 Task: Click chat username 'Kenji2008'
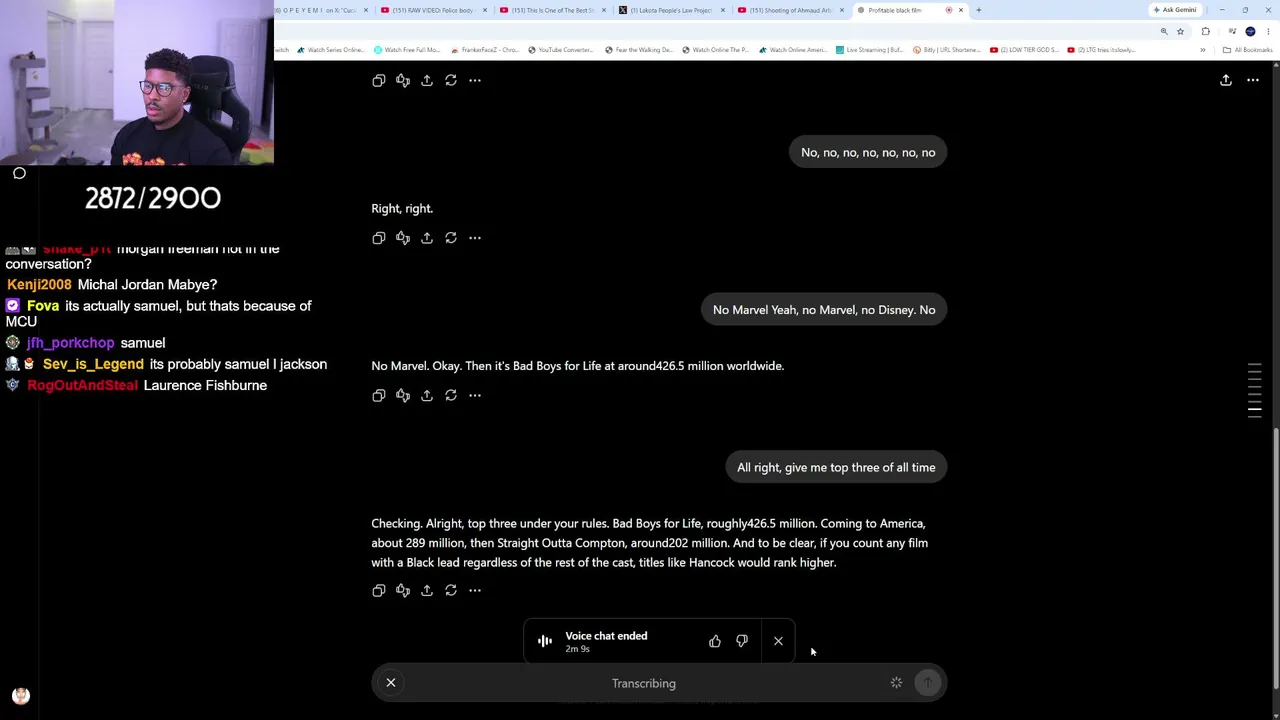click(x=39, y=285)
